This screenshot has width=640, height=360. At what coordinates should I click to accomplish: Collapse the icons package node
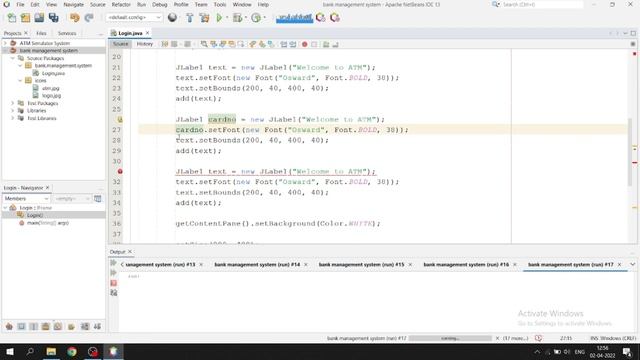coord(20,81)
